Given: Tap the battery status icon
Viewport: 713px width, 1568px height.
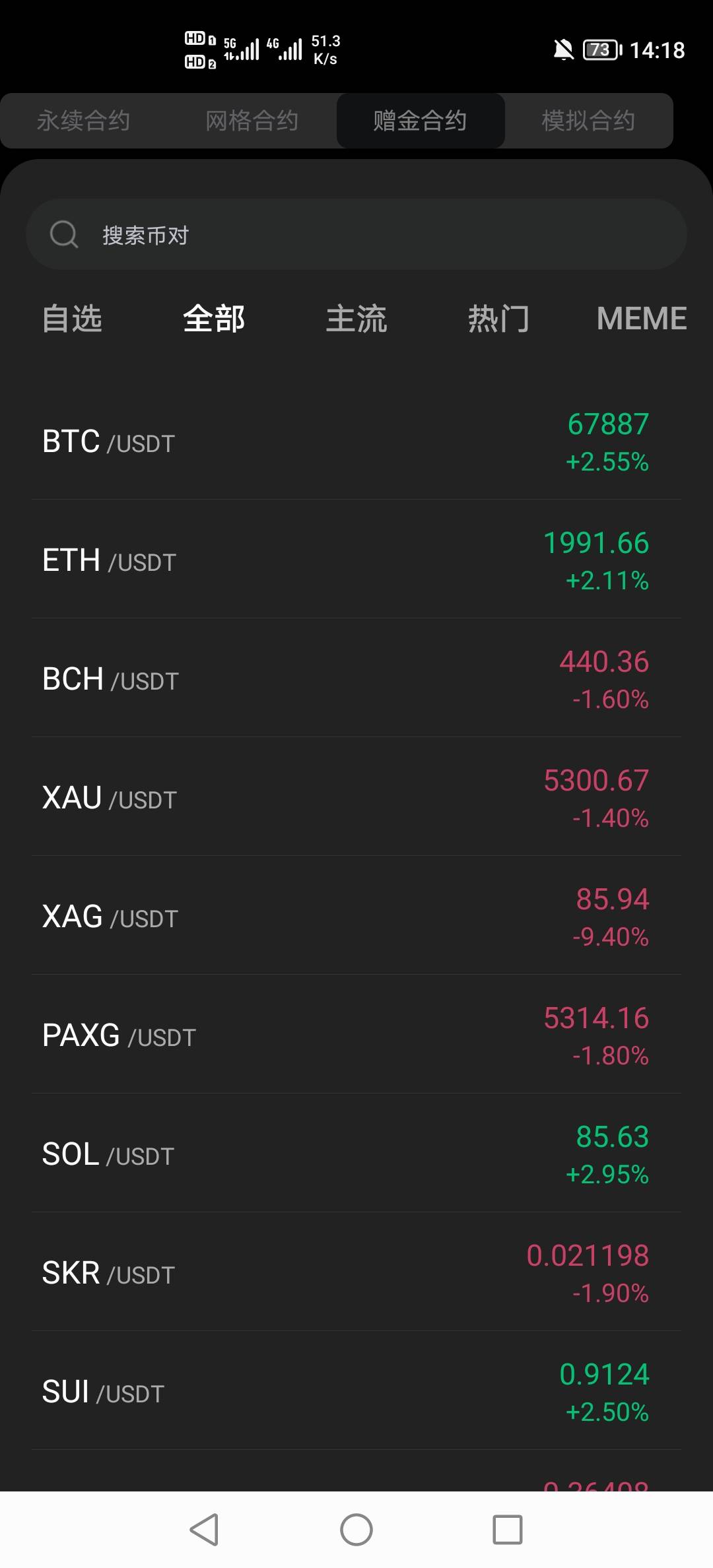Looking at the screenshot, I should (x=601, y=49).
